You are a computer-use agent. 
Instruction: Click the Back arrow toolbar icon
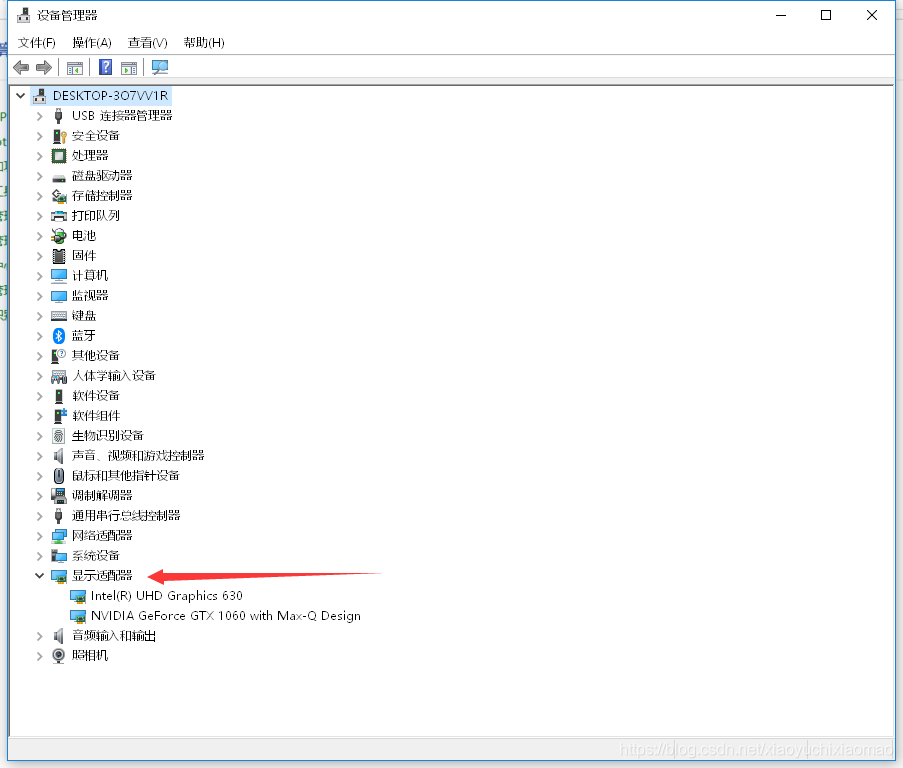click(x=21, y=67)
